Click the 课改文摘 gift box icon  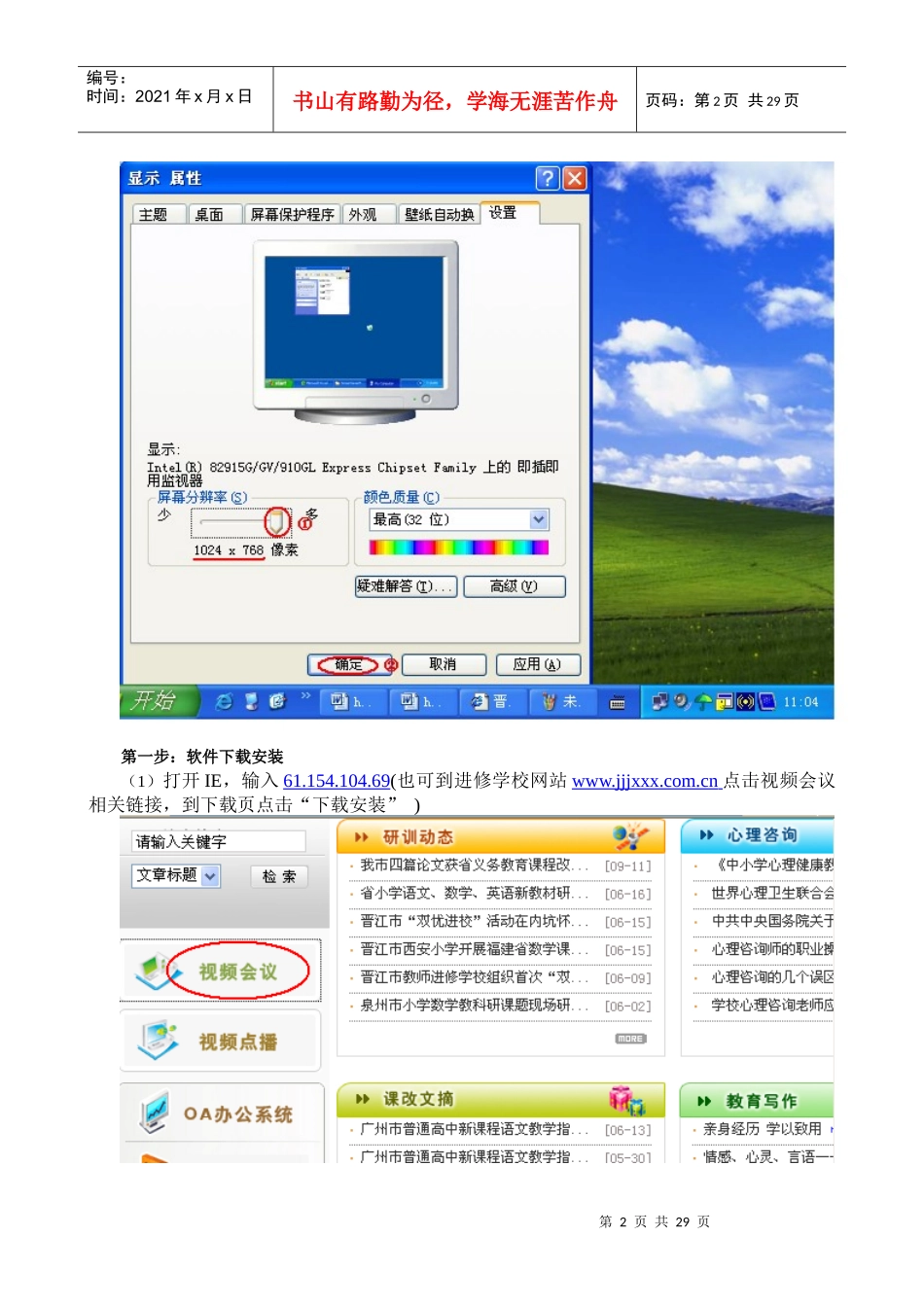click(626, 1100)
